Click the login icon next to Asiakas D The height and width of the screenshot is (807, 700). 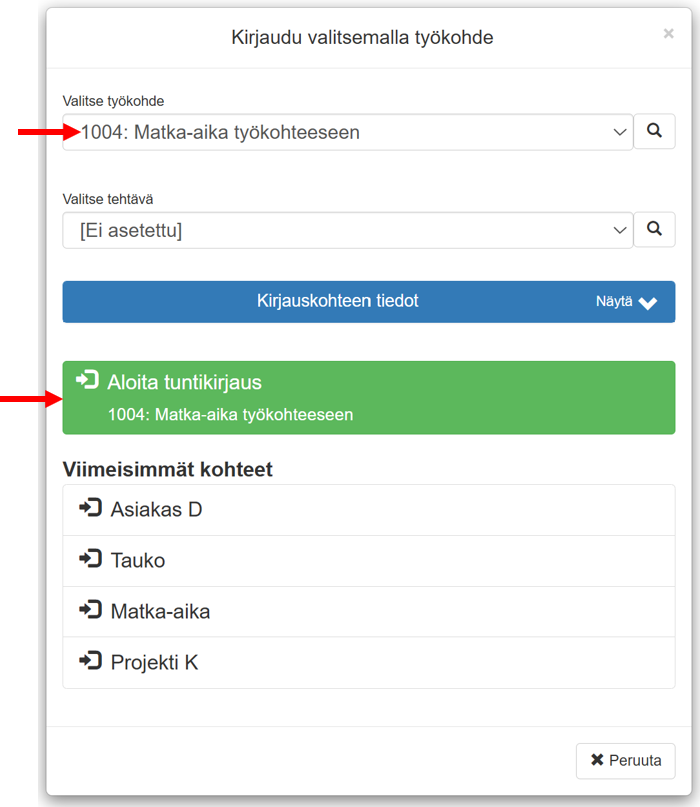[91, 508]
